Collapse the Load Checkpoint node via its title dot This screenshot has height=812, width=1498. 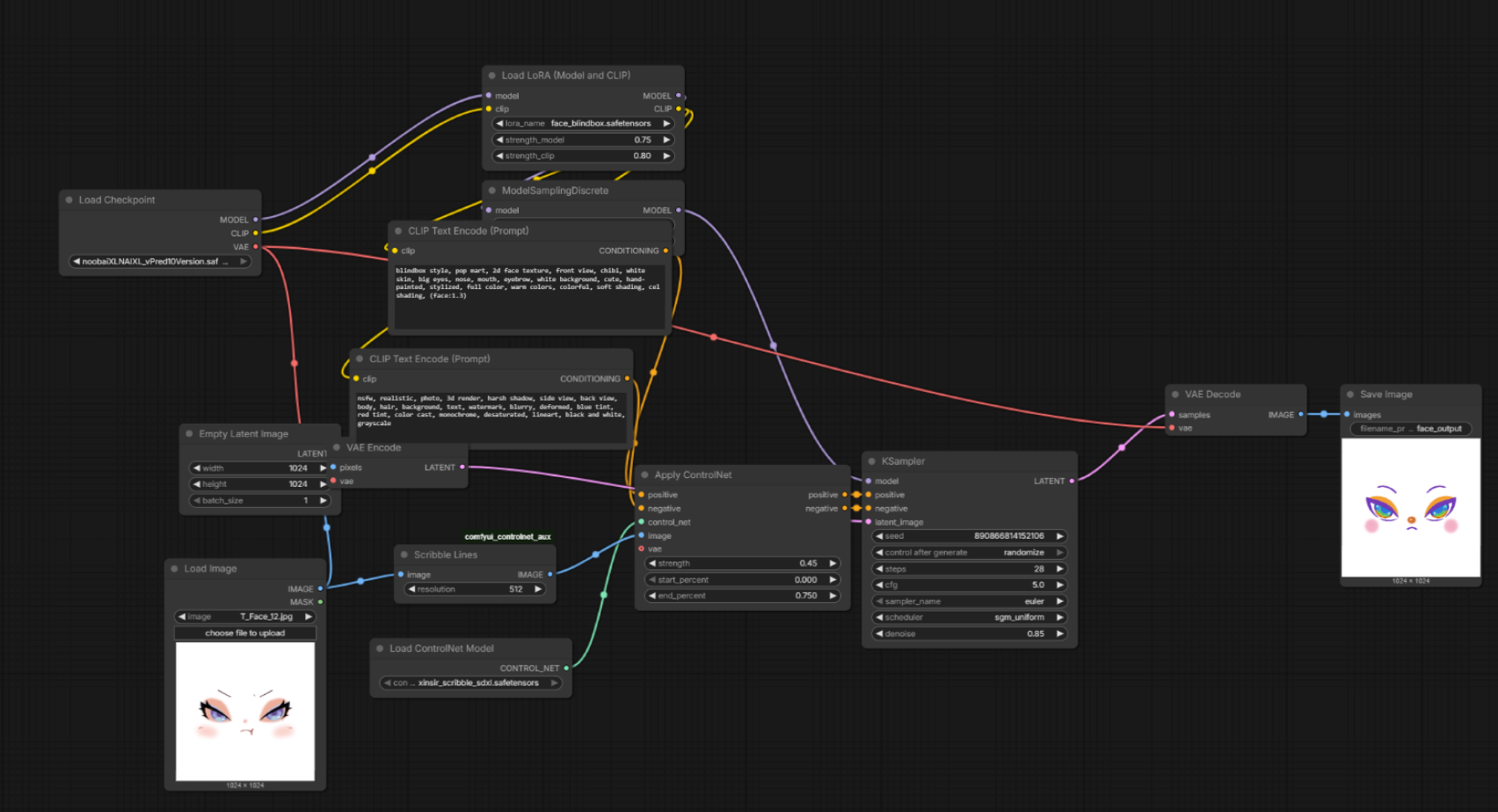(x=69, y=200)
